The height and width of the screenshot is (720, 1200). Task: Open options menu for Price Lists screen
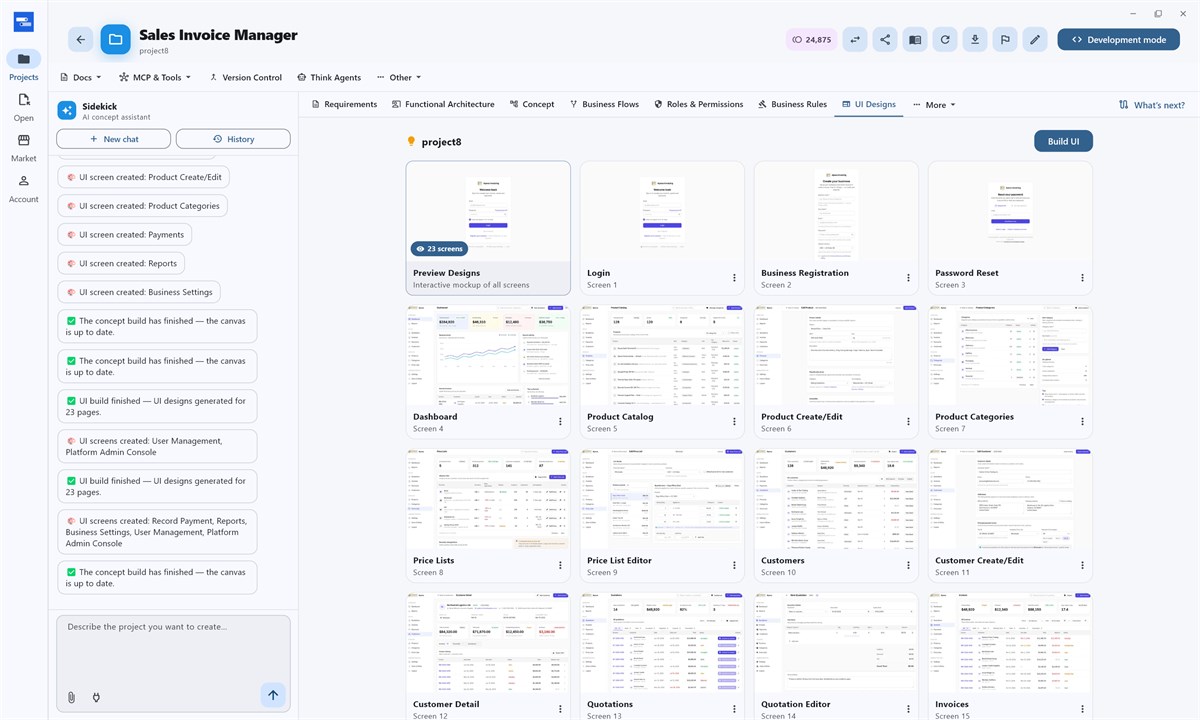[x=560, y=566]
